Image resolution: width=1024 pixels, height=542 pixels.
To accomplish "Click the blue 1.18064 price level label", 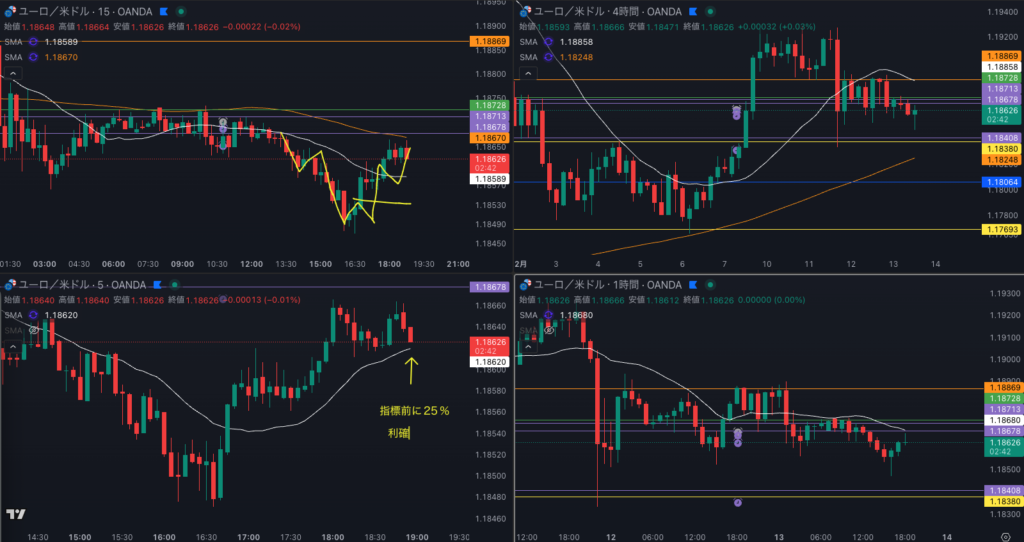I will click(x=1002, y=182).
